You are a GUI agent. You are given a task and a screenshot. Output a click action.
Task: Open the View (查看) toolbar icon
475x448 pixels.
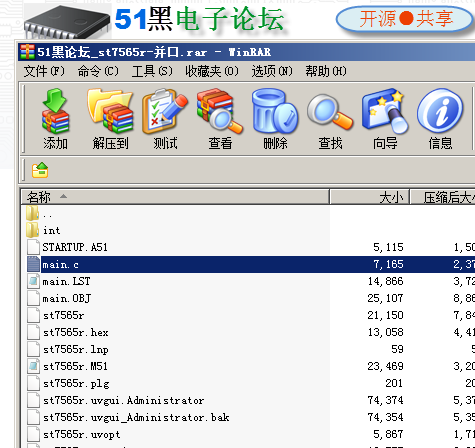(220, 111)
